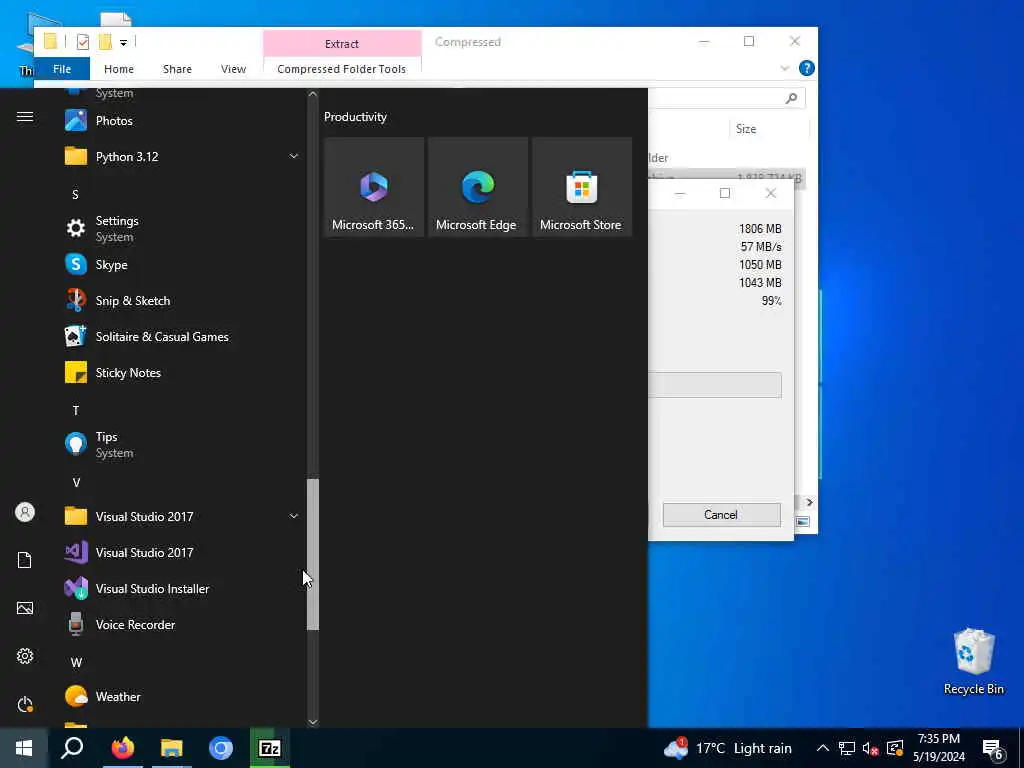This screenshot has height=768, width=1024.
Task: Expand the Start menu hamburger
Action: [x=25, y=117]
